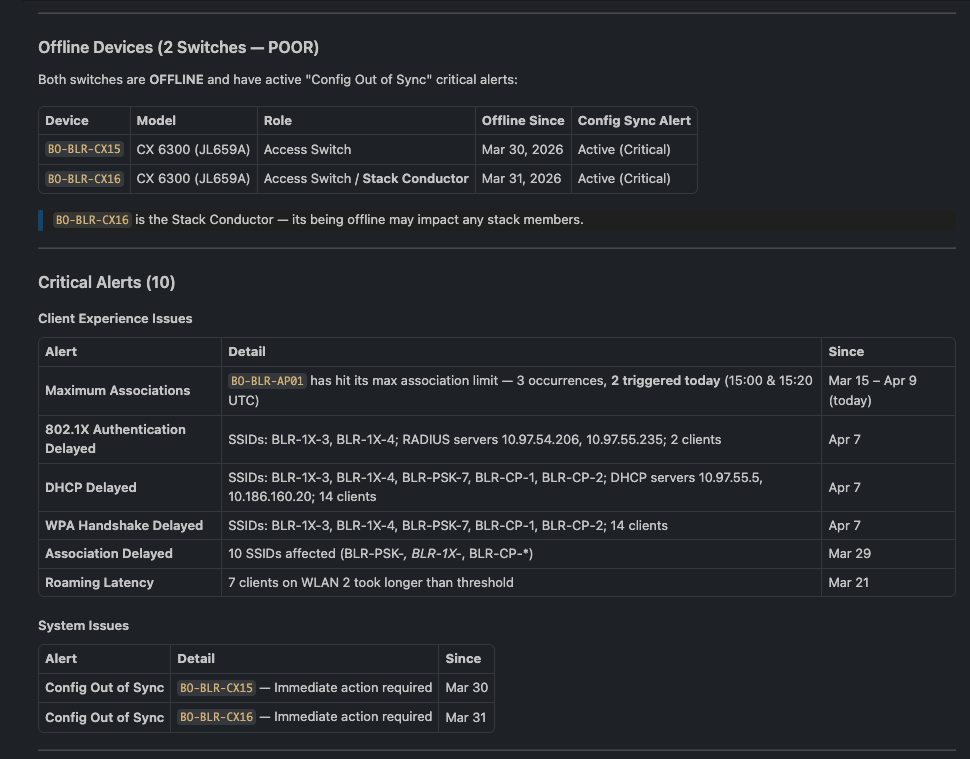Click the BO-BLR-AP01 access point label
Screen dimensions: 970x759
tap(267, 380)
